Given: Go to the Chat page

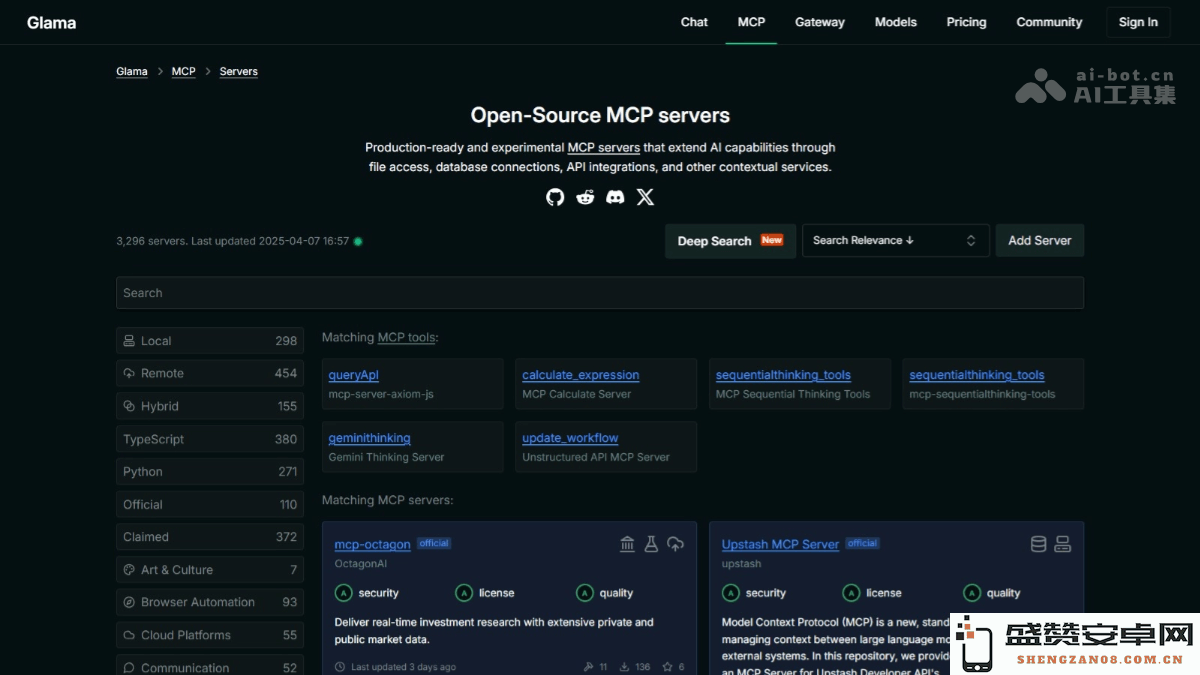Looking at the screenshot, I should coord(694,22).
